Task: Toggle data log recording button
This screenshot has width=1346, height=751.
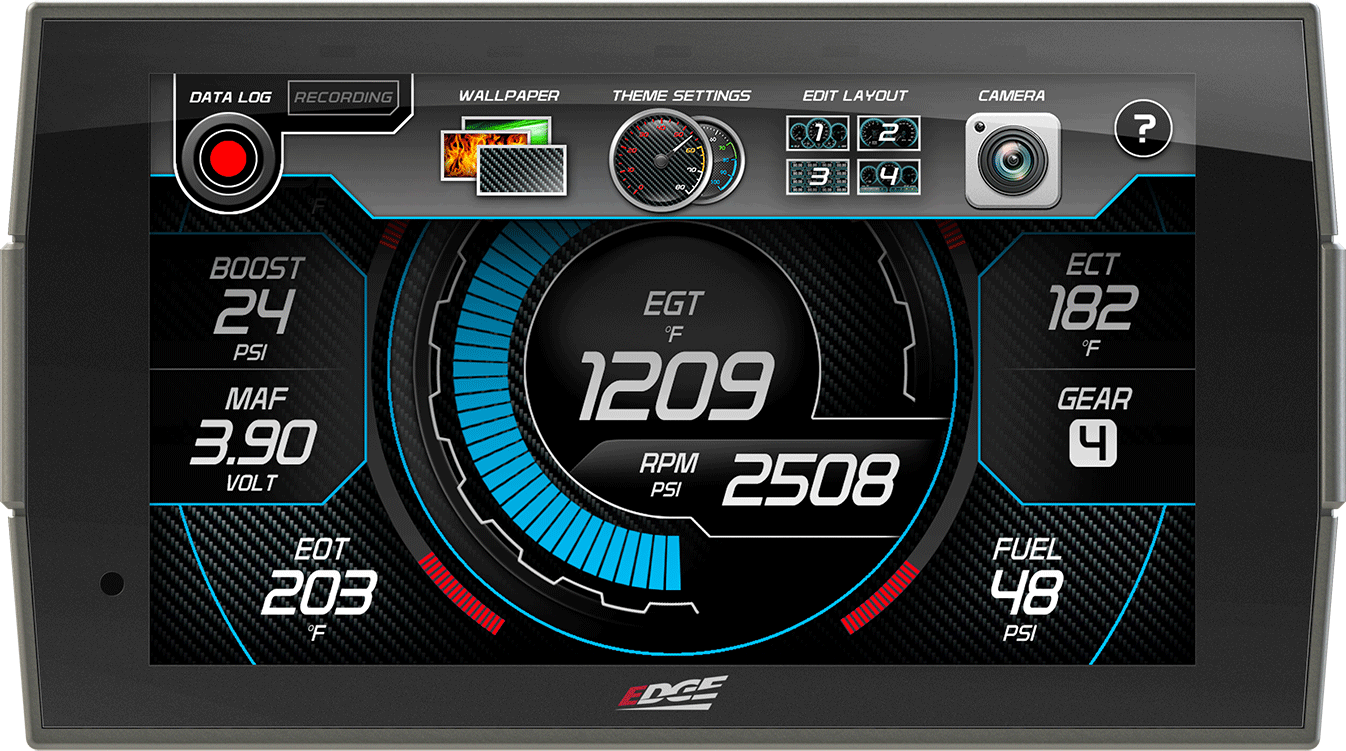Action: pos(228,156)
